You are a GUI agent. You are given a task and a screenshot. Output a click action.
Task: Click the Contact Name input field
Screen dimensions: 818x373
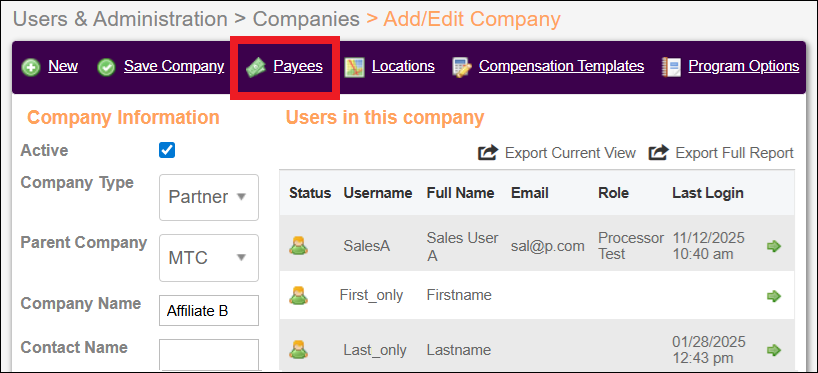click(209, 355)
